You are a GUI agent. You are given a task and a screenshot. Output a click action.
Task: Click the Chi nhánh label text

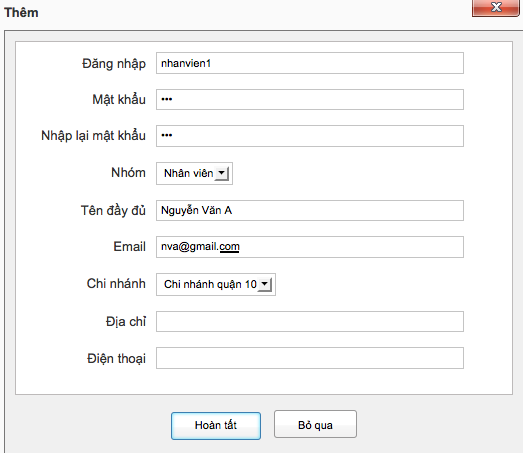point(116,284)
